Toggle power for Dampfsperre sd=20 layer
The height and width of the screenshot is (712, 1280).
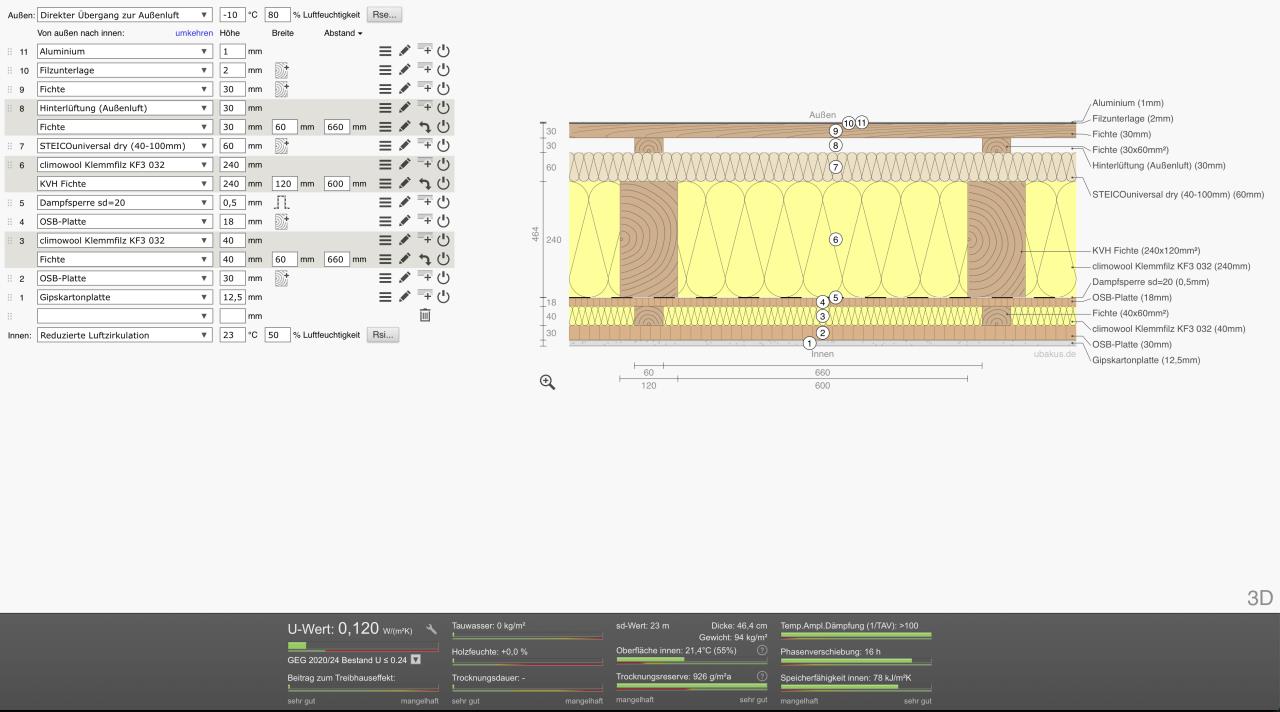(x=444, y=202)
